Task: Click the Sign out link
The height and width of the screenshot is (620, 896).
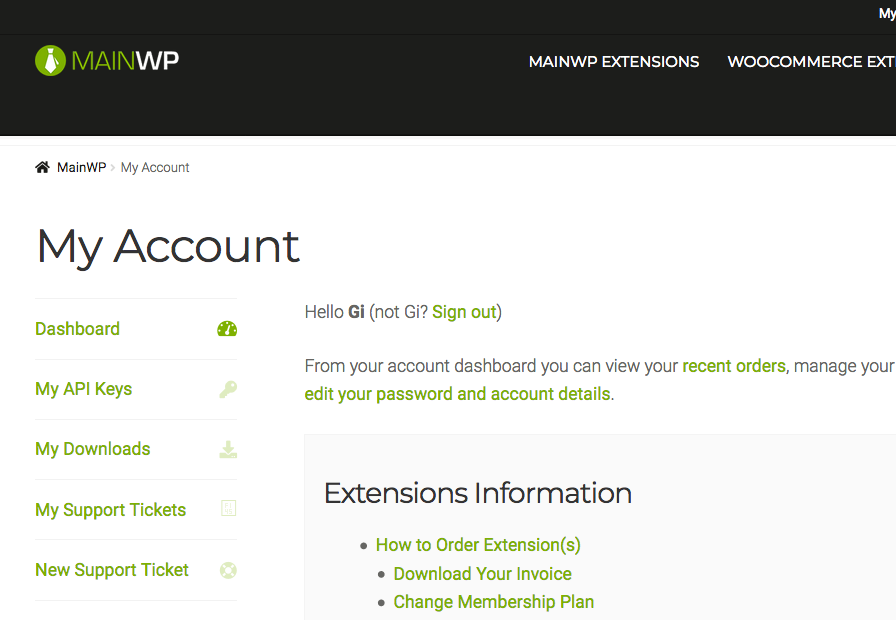Action: click(464, 312)
